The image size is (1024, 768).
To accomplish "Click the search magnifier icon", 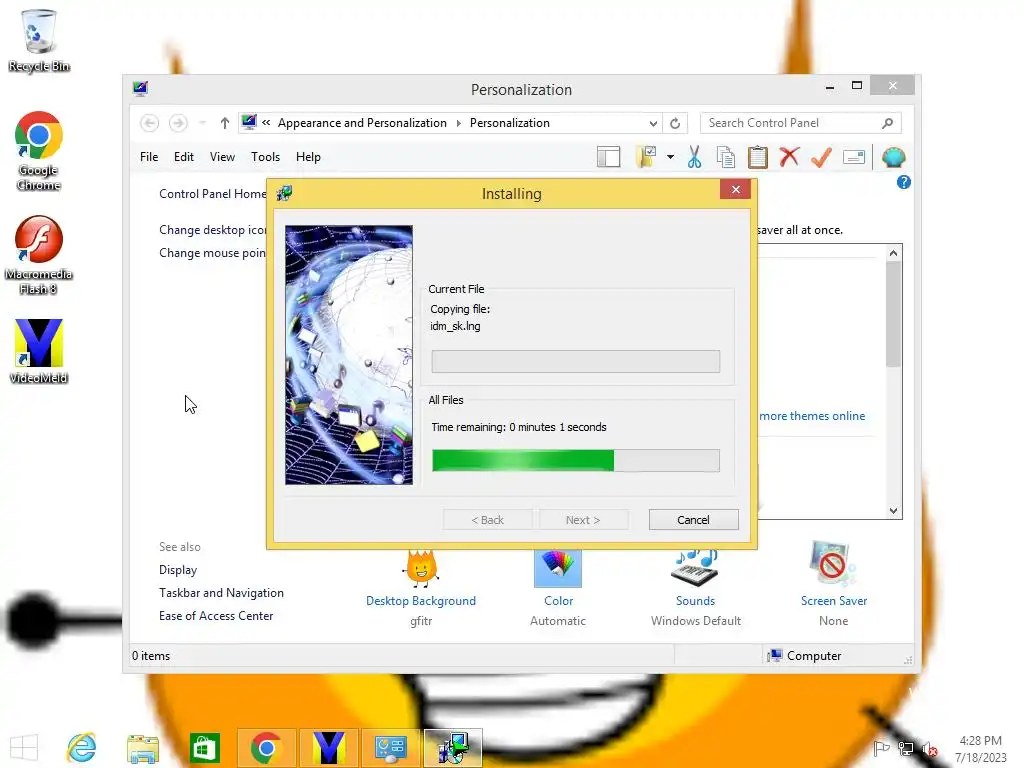I will pos(887,123).
